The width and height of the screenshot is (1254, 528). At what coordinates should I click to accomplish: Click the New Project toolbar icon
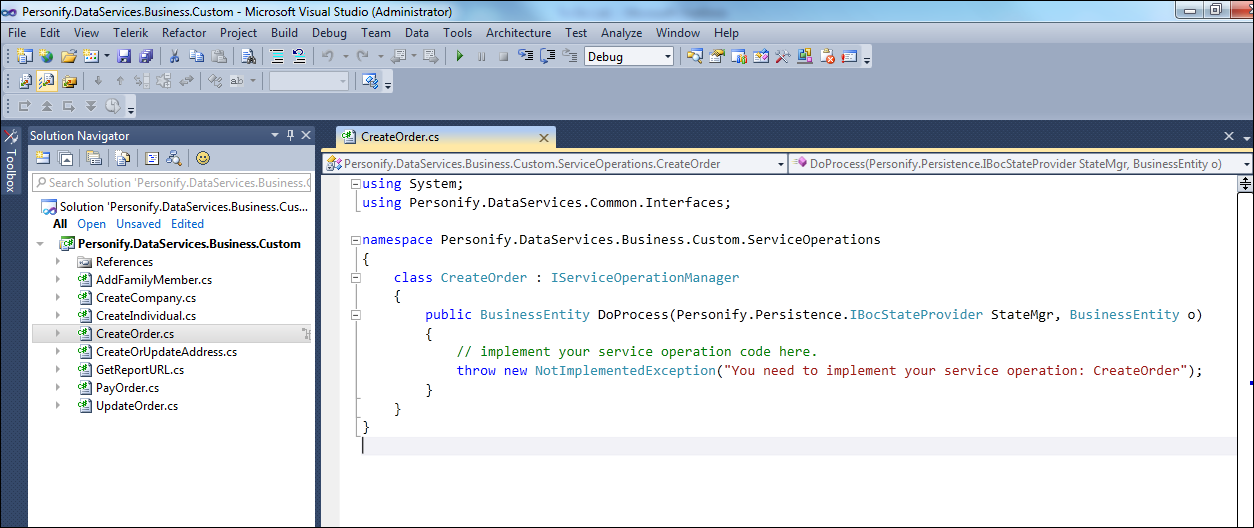point(24,56)
